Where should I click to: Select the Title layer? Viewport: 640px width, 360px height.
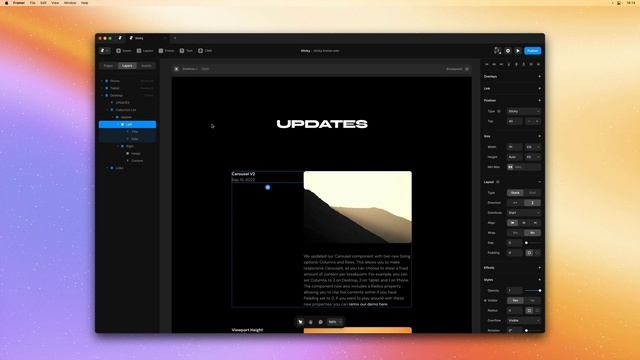click(127, 131)
